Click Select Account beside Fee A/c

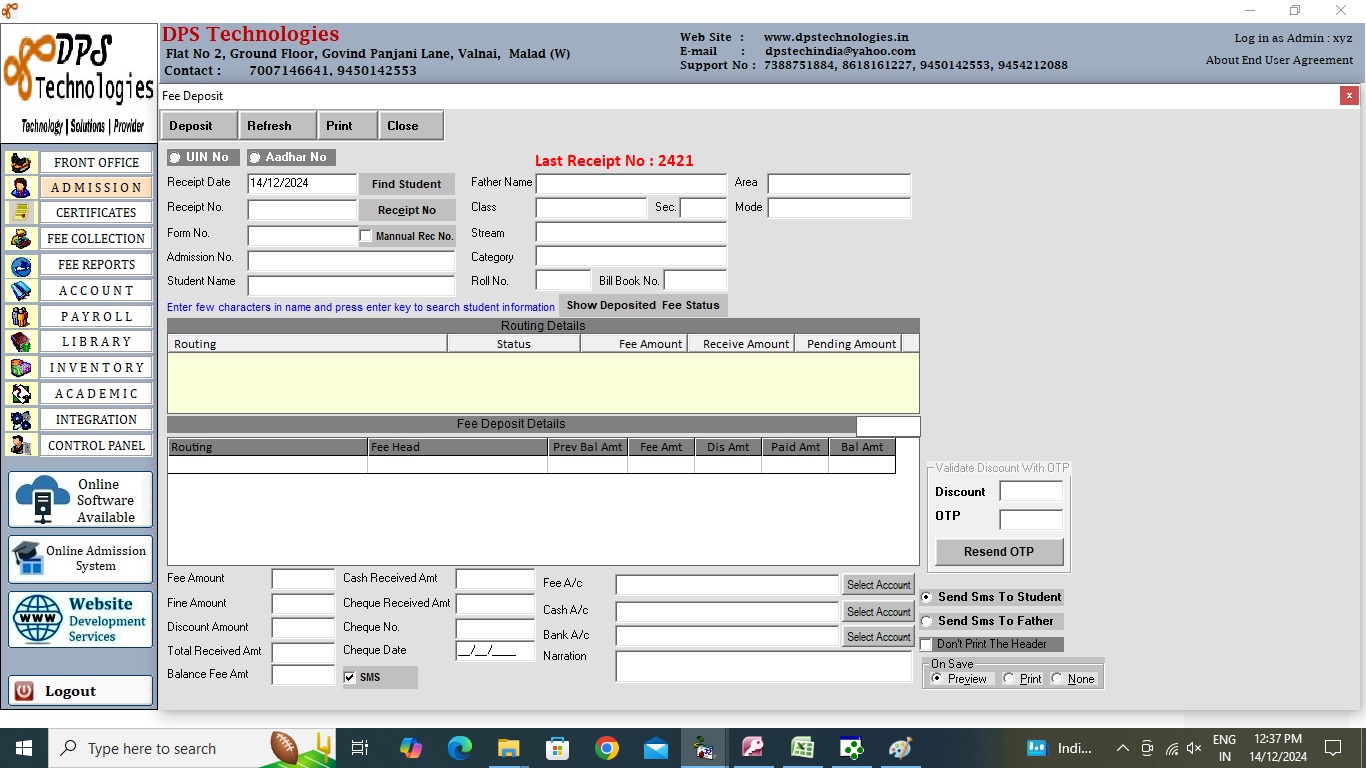(x=878, y=585)
